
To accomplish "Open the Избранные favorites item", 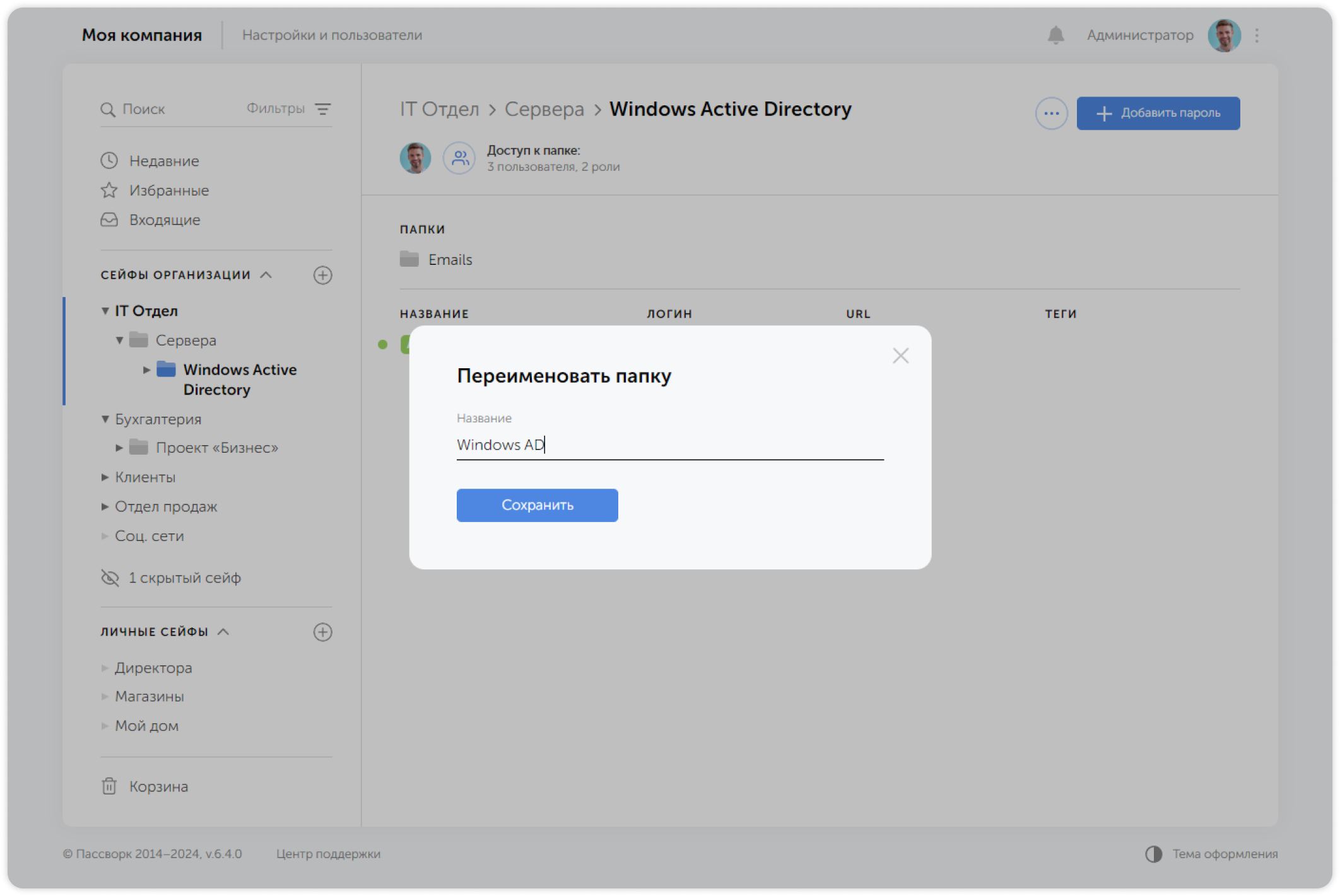I will [x=168, y=190].
